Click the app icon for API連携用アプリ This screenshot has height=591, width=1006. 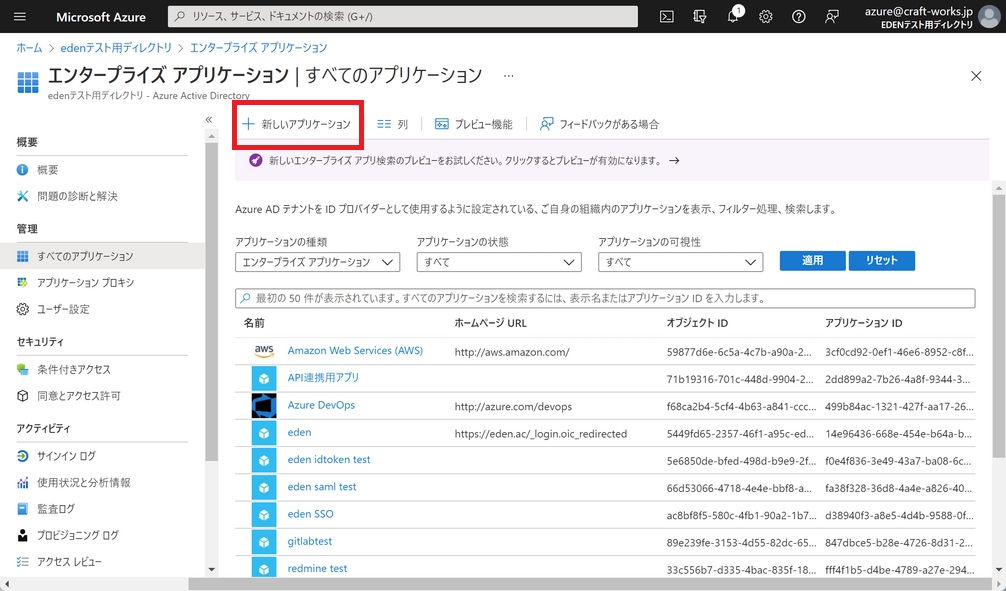pos(264,379)
